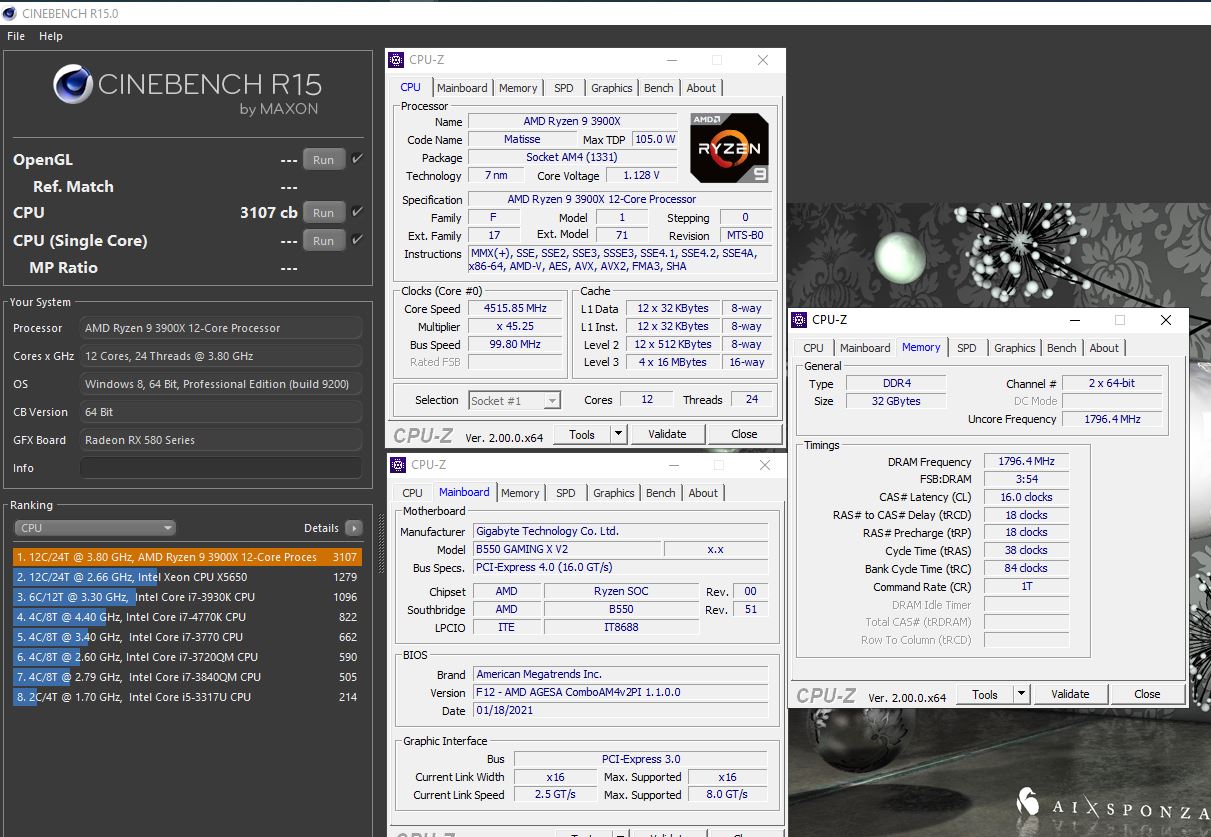
Task: Minimize the Memory CPU-Z window
Action: 1073,320
